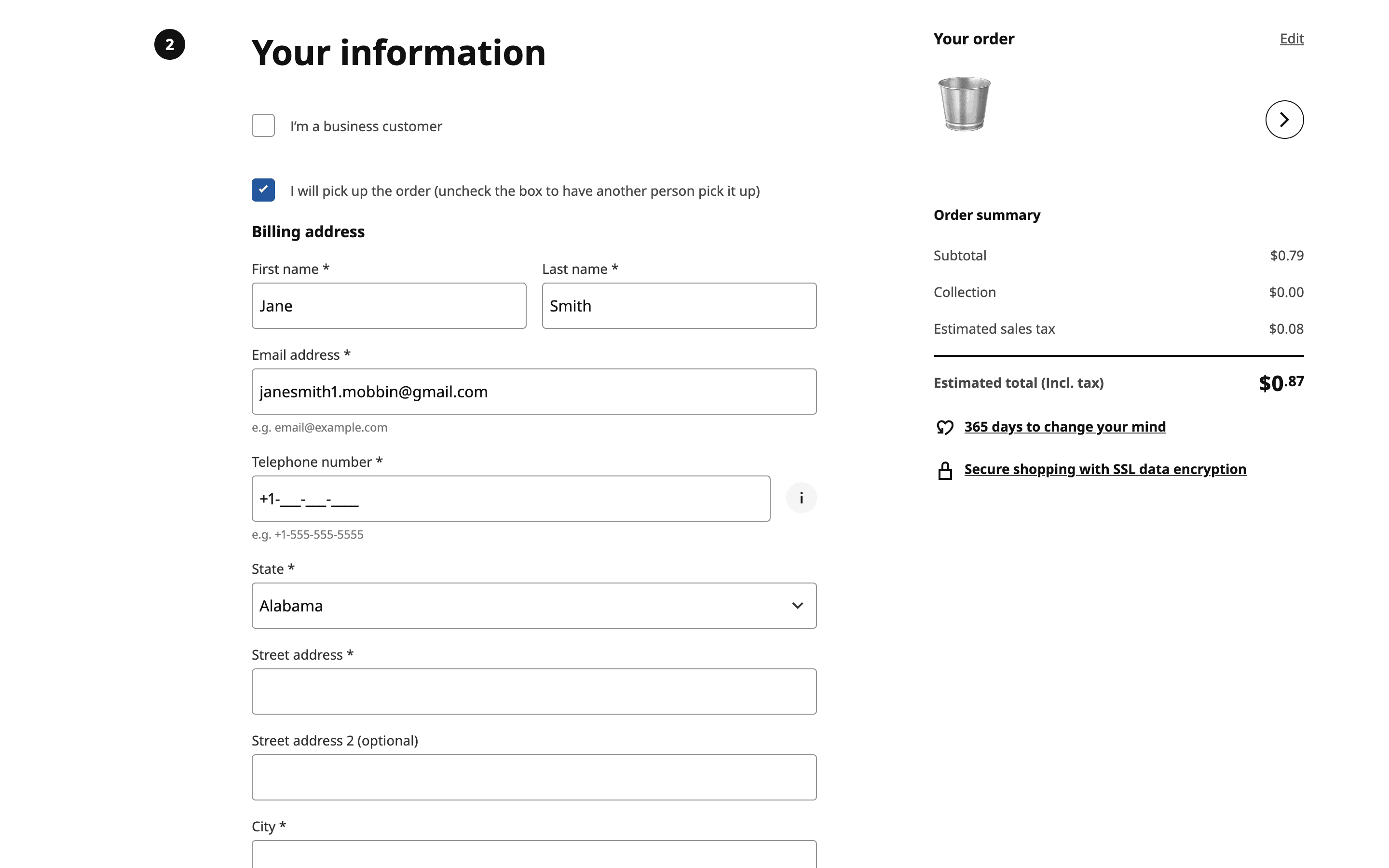Click the heart return policy icon

coord(945,427)
